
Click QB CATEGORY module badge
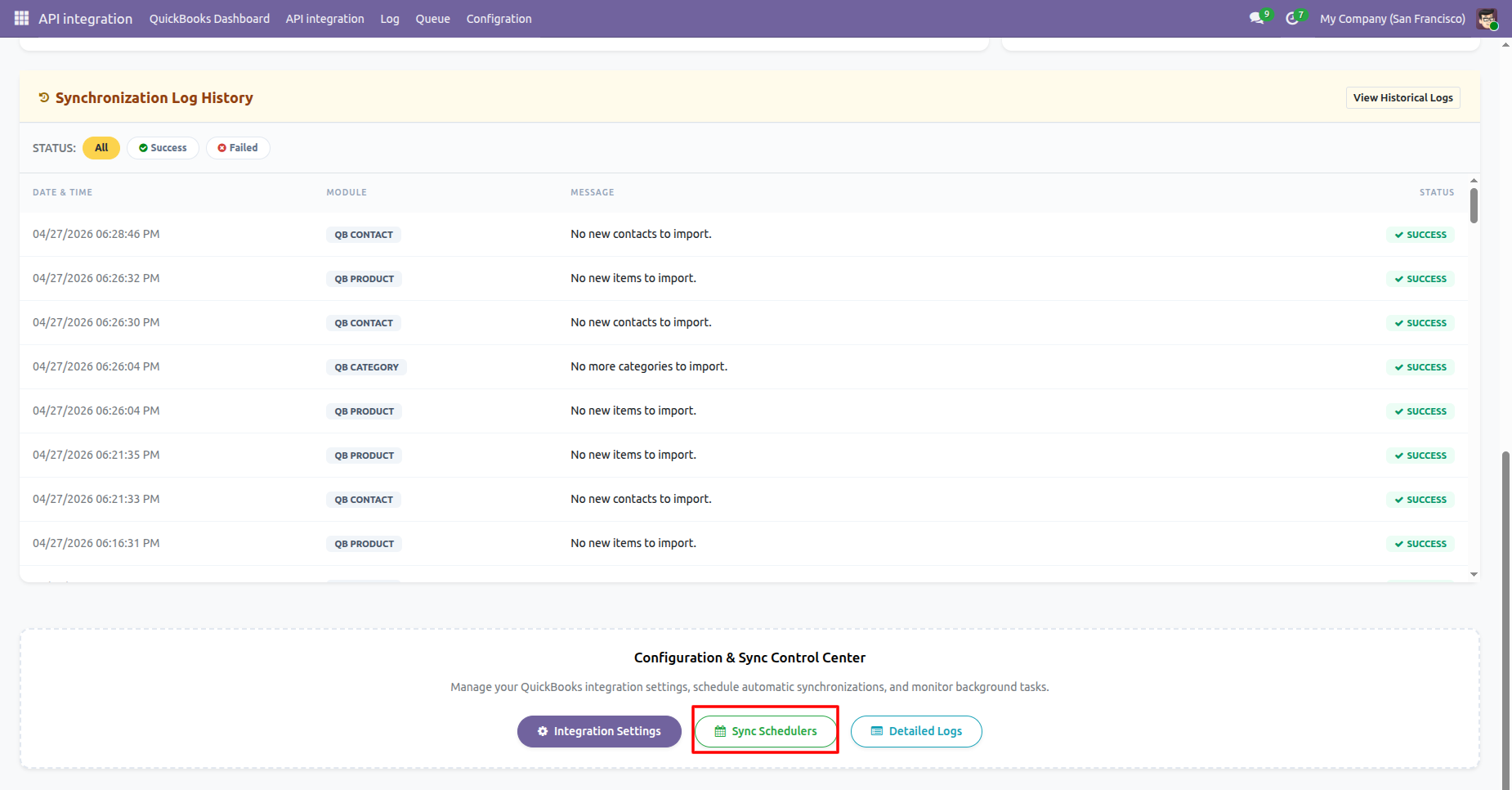point(366,367)
